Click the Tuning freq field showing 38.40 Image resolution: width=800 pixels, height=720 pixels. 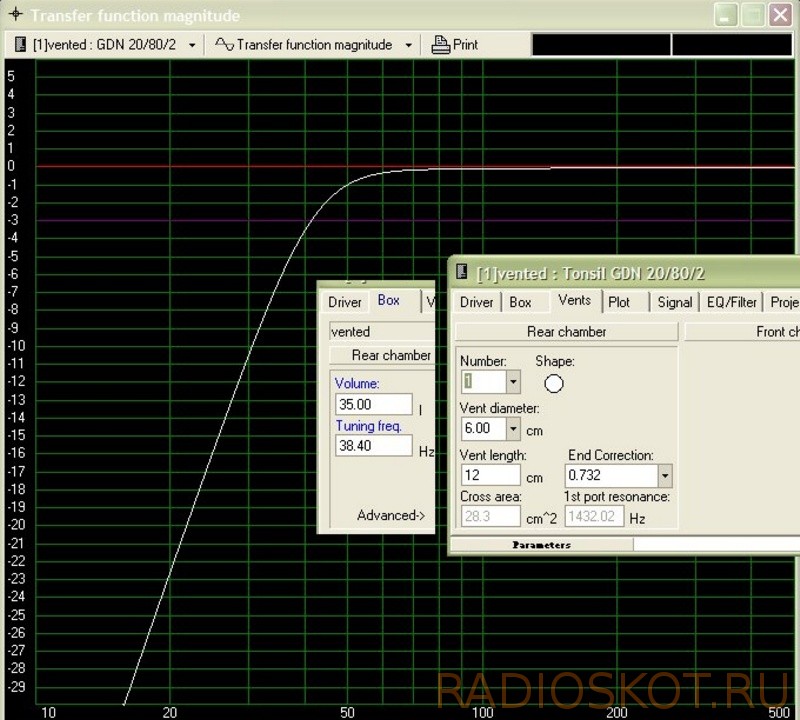(373, 445)
